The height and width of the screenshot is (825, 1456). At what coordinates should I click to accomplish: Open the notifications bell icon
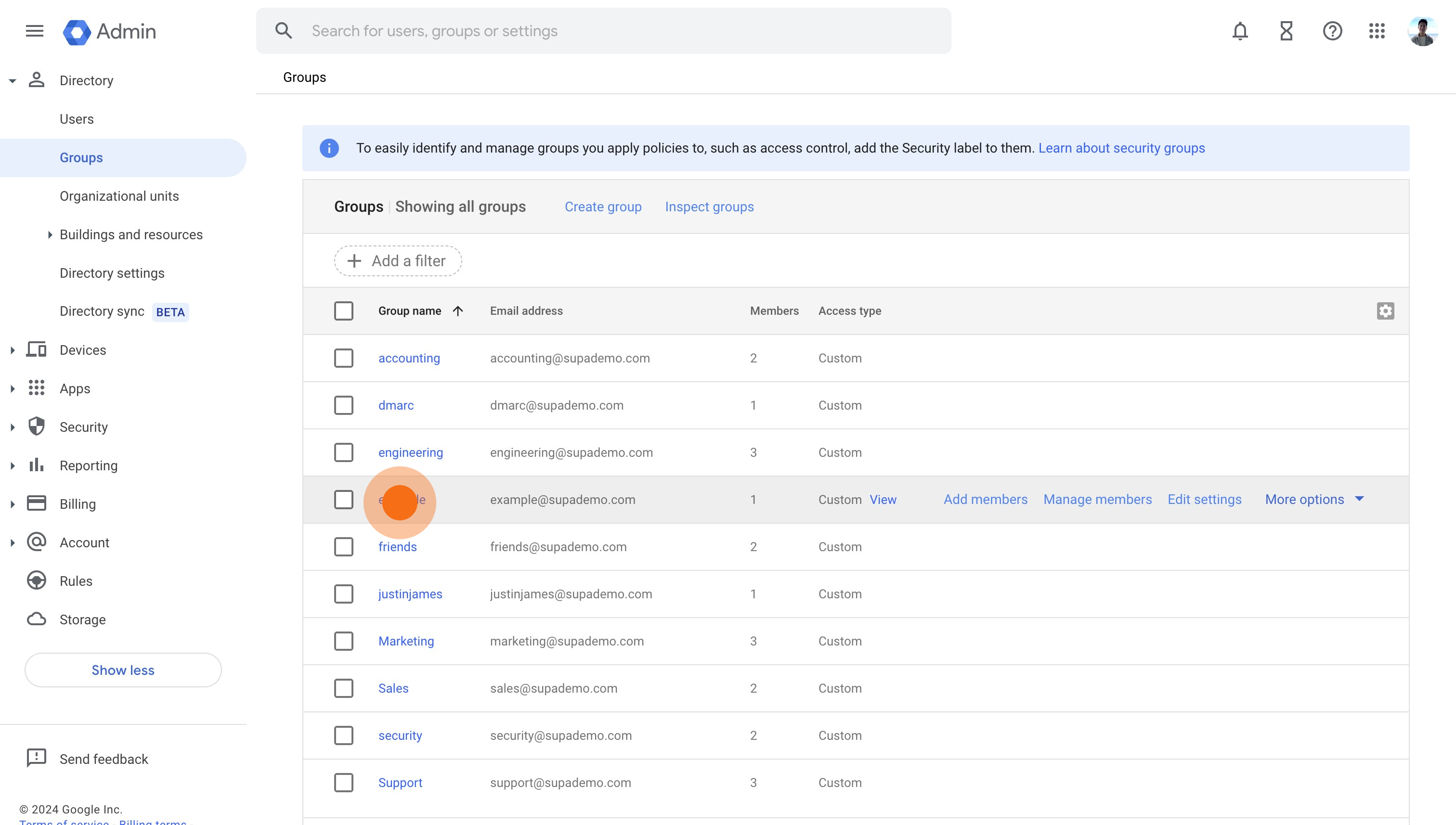pyautogui.click(x=1239, y=31)
